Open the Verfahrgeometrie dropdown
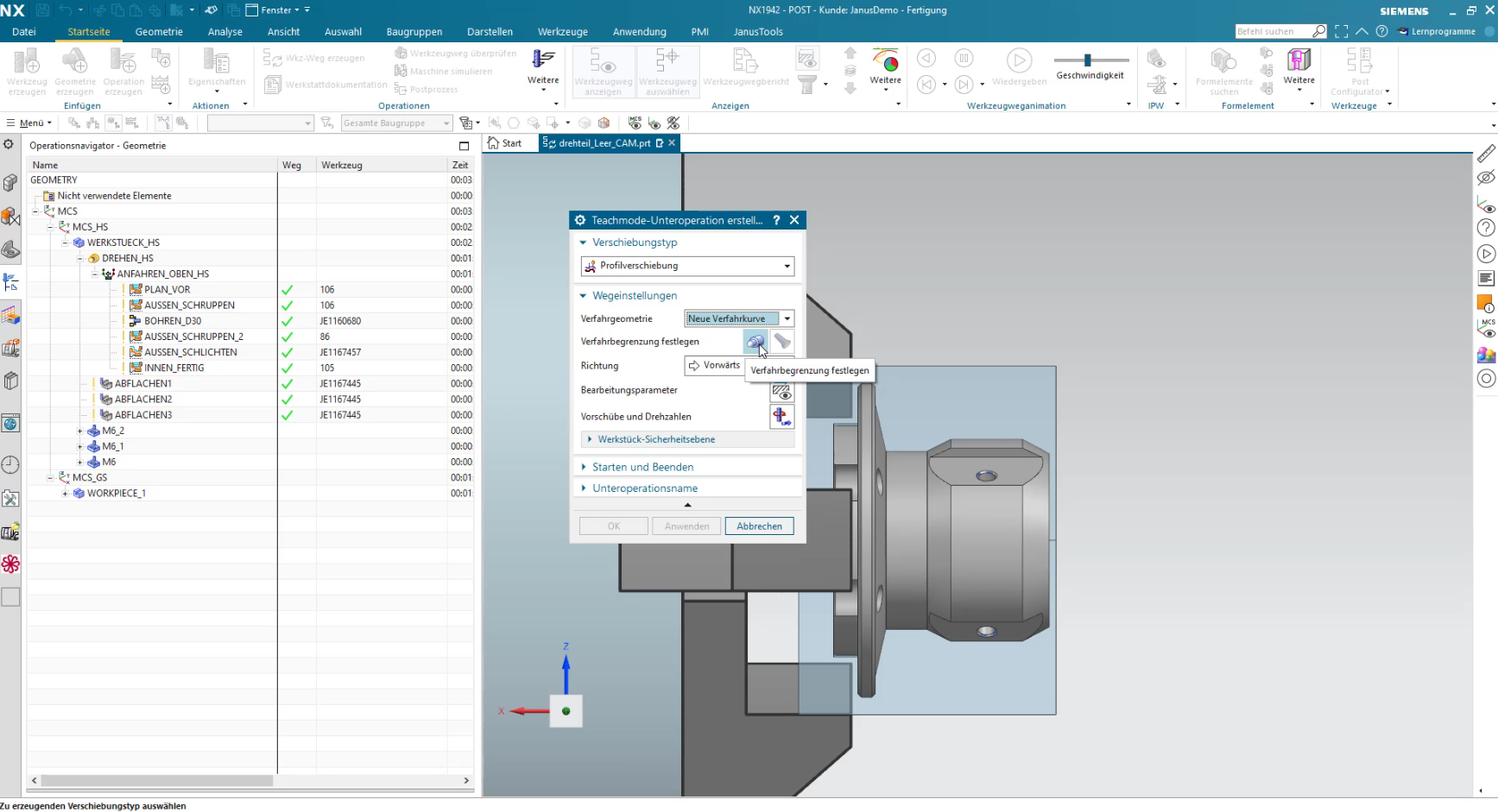The image size is (1498, 812). 739,318
